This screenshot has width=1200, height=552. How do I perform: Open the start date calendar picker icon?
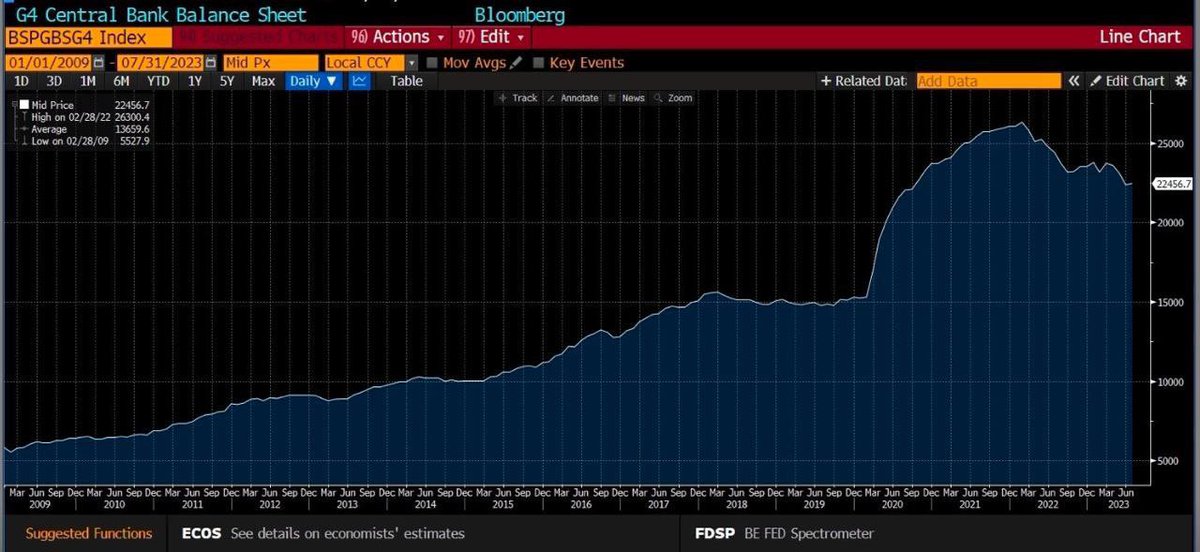(97, 62)
